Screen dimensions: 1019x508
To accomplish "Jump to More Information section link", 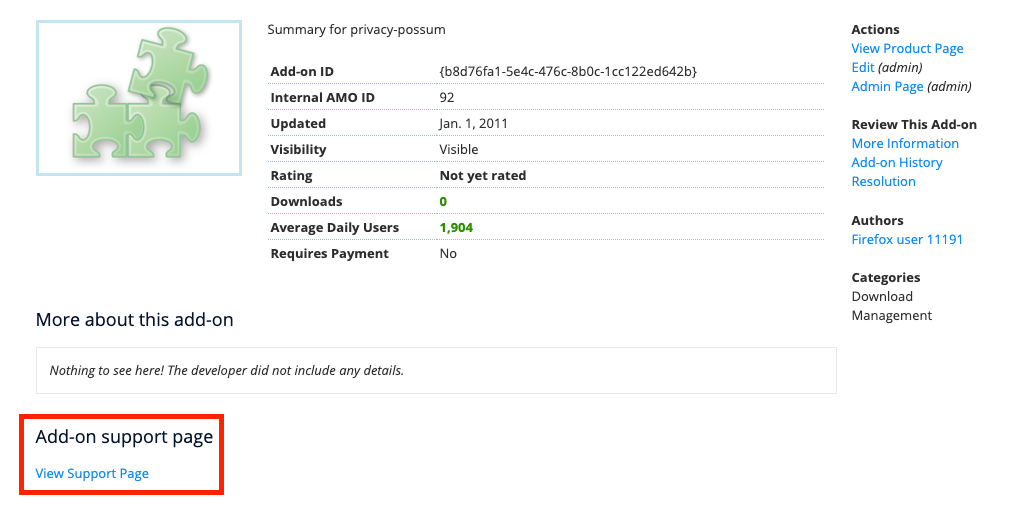I will [x=905, y=144].
